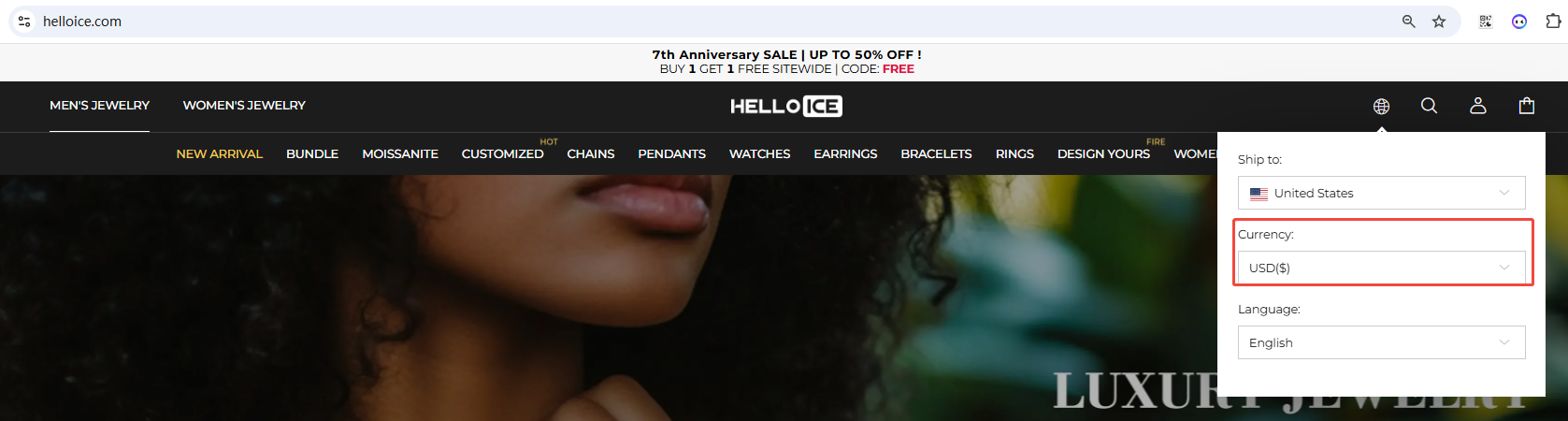This screenshot has height=421, width=1568.
Task: Click the site information icon beside URL
Action: coord(24,22)
